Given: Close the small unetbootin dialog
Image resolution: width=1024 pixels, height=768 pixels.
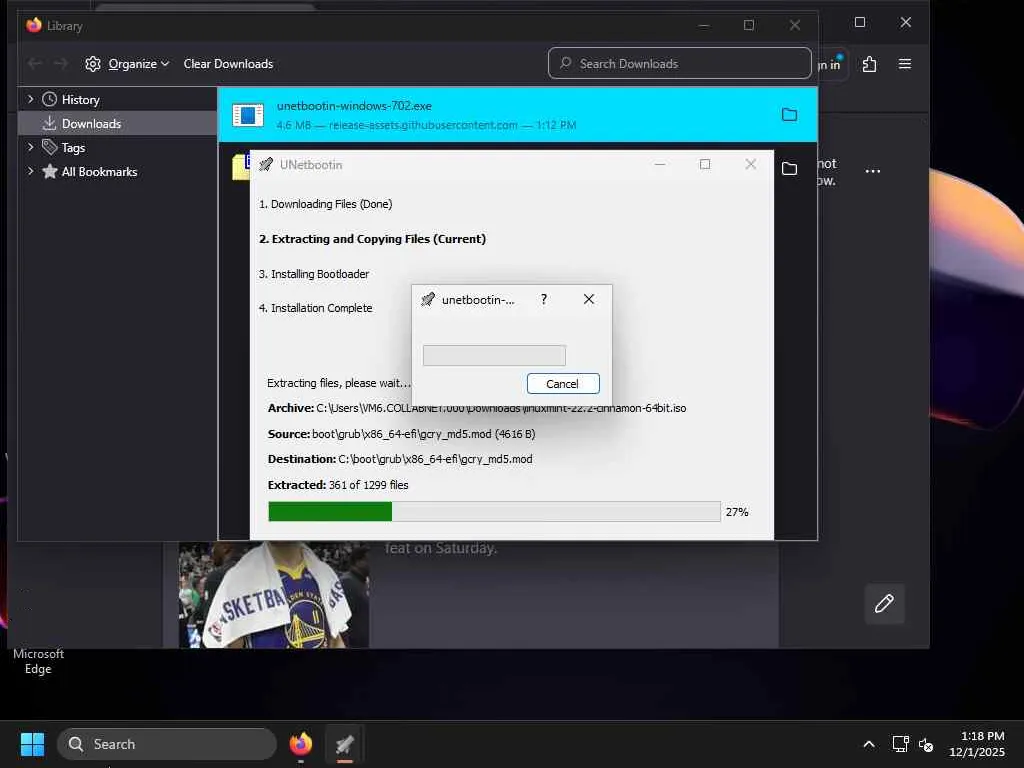Looking at the screenshot, I should point(588,299).
